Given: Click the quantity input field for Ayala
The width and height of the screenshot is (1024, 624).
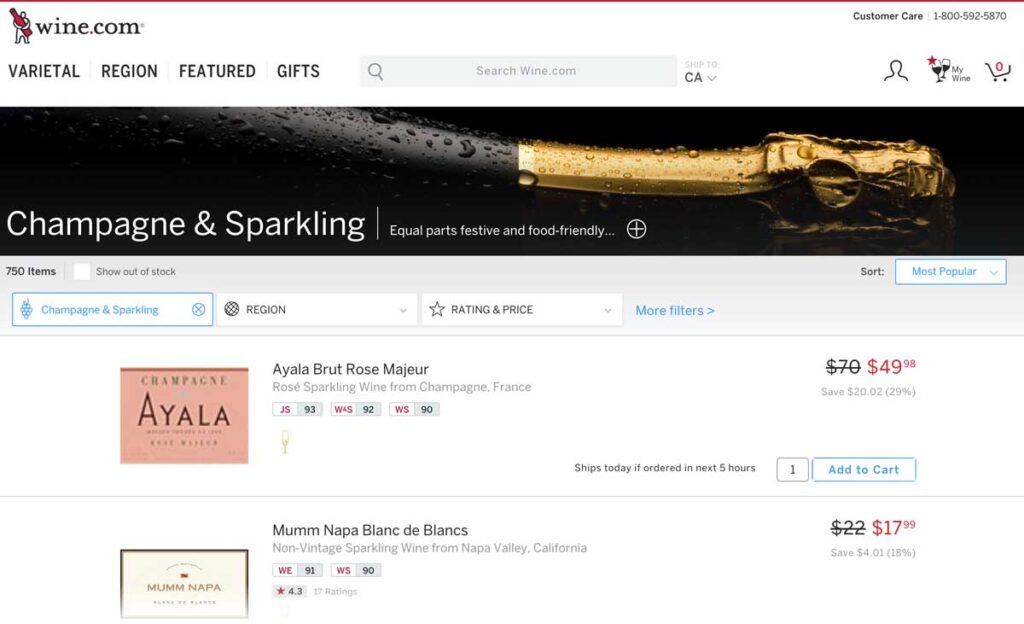Looking at the screenshot, I should pyautogui.click(x=792, y=469).
